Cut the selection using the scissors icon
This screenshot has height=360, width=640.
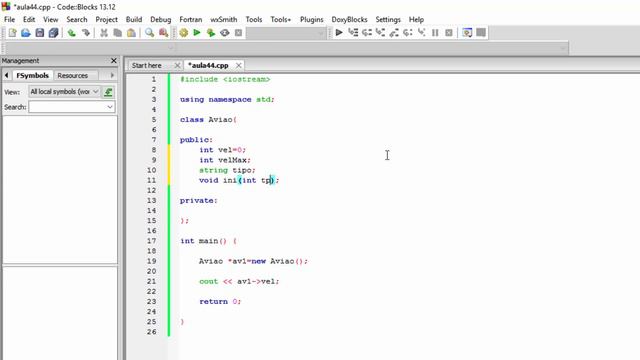coord(104,33)
